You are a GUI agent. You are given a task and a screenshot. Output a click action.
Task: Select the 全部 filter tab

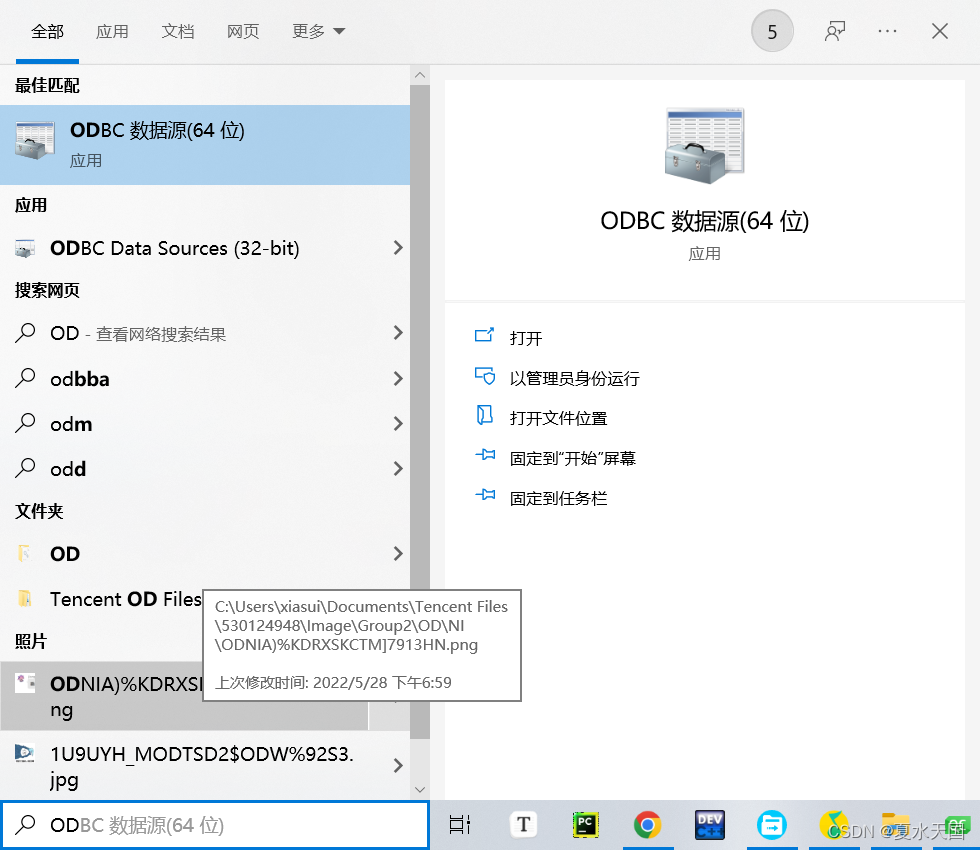pos(48,31)
